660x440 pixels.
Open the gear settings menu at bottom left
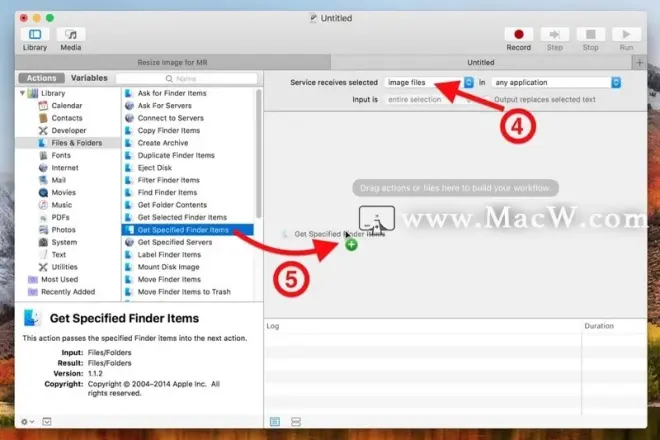(x=27, y=421)
